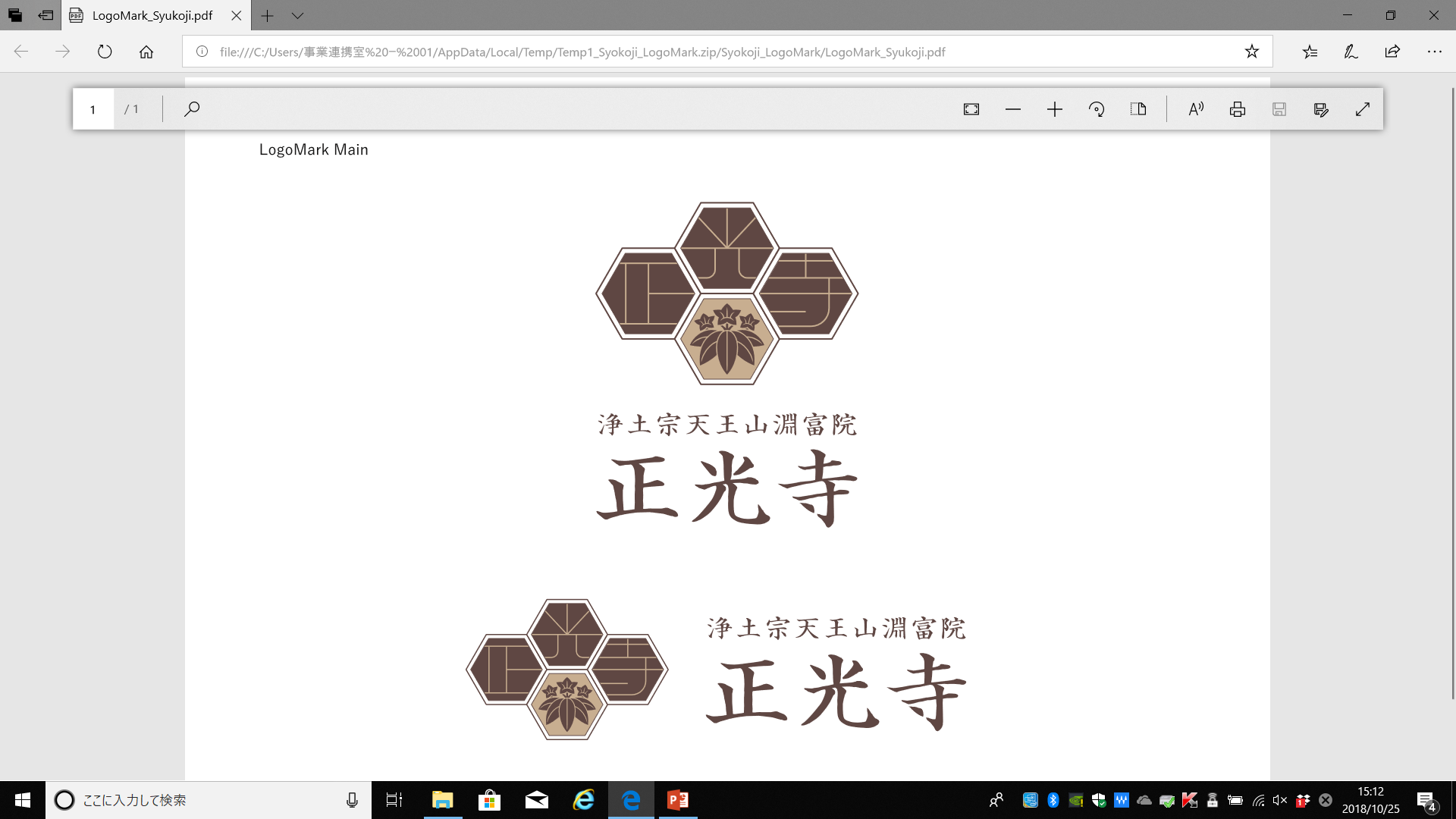Screen dimensions: 1456x819
Task: Open the tabs you've set aside
Action: pos(15,15)
